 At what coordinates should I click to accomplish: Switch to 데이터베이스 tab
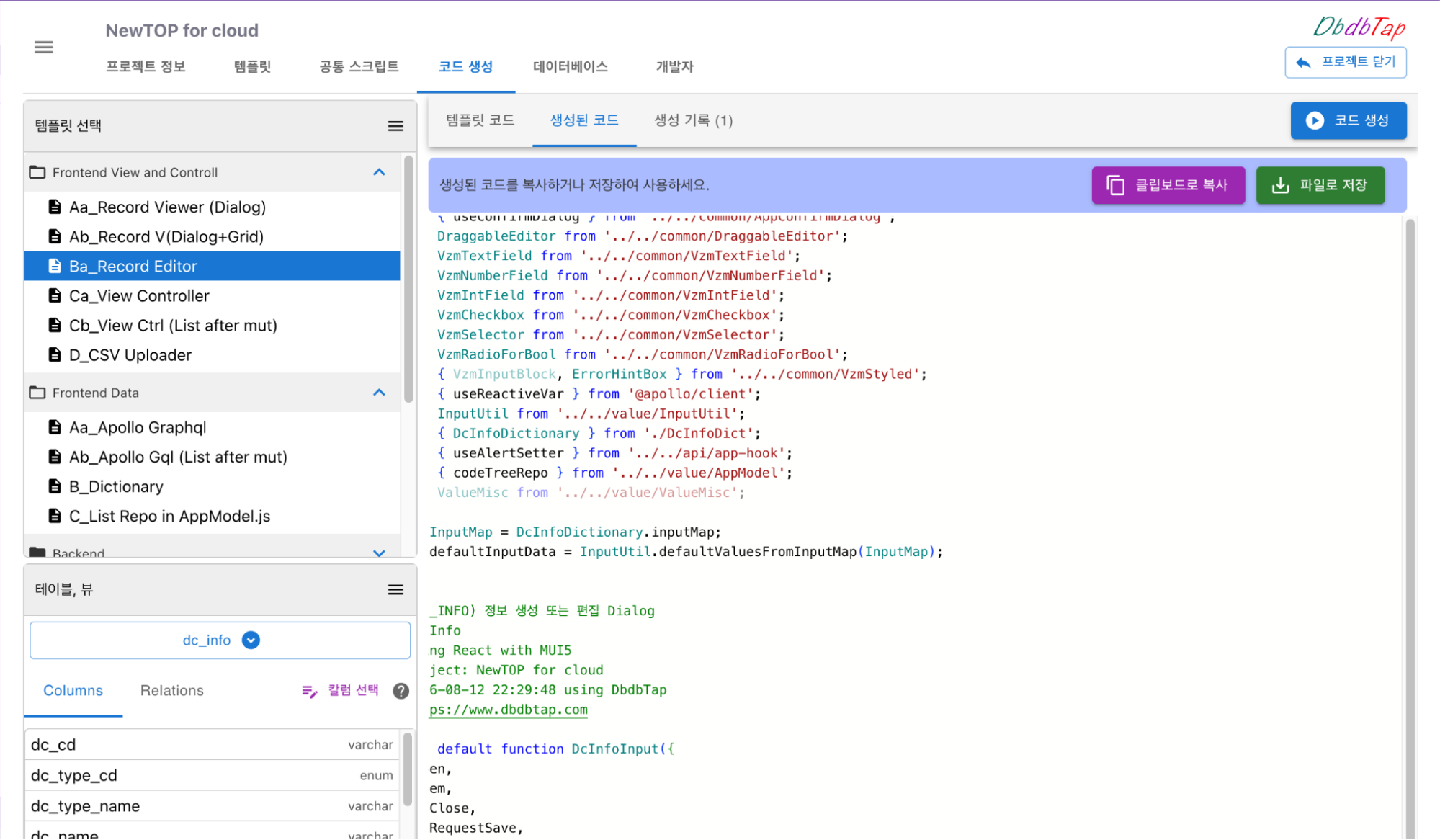(x=571, y=67)
